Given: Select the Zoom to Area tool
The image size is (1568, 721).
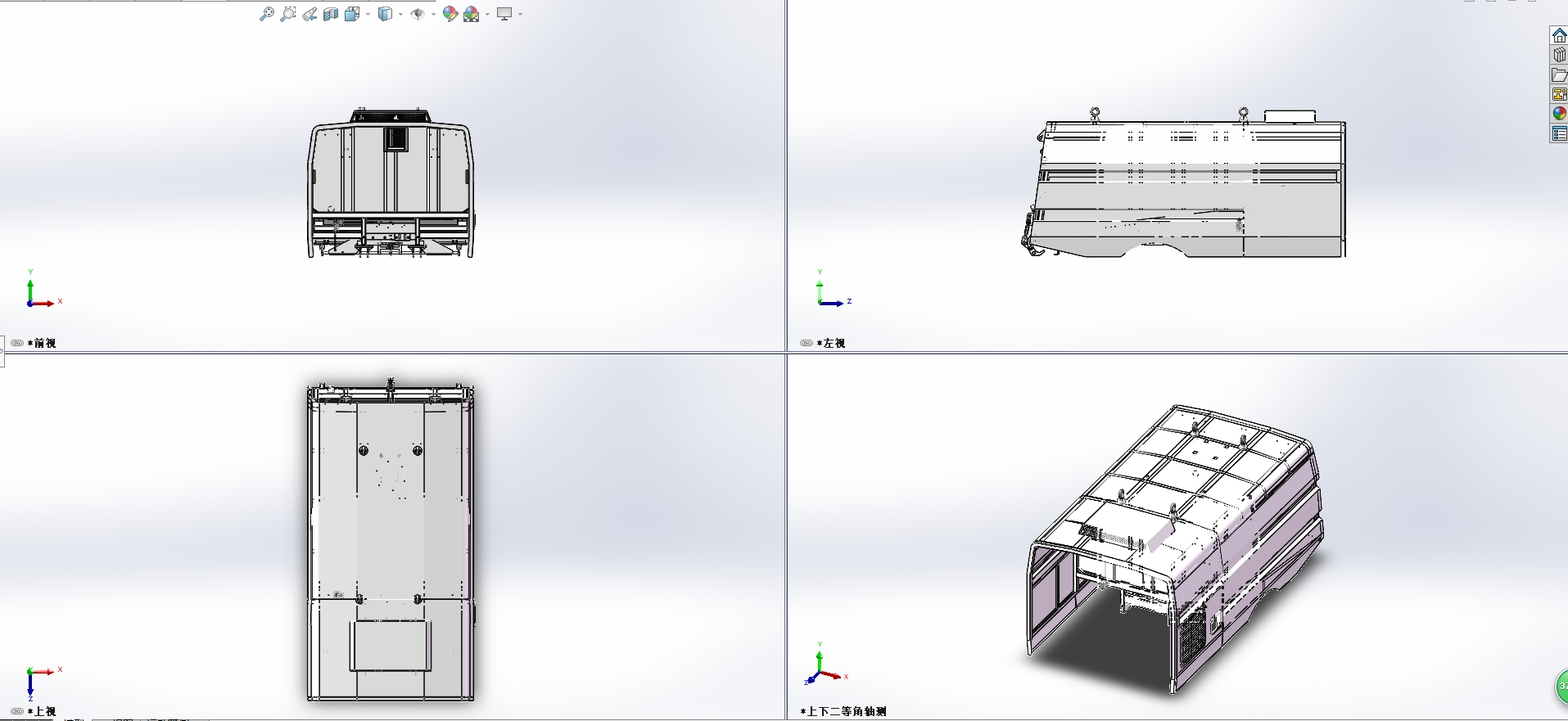Looking at the screenshot, I should tap(287, 14).
